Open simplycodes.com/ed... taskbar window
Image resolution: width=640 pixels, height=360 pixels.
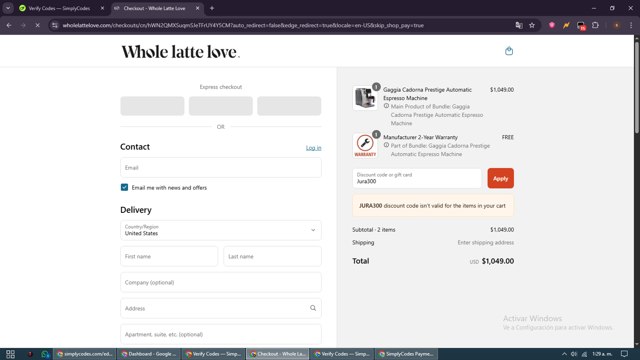(84, 354)
